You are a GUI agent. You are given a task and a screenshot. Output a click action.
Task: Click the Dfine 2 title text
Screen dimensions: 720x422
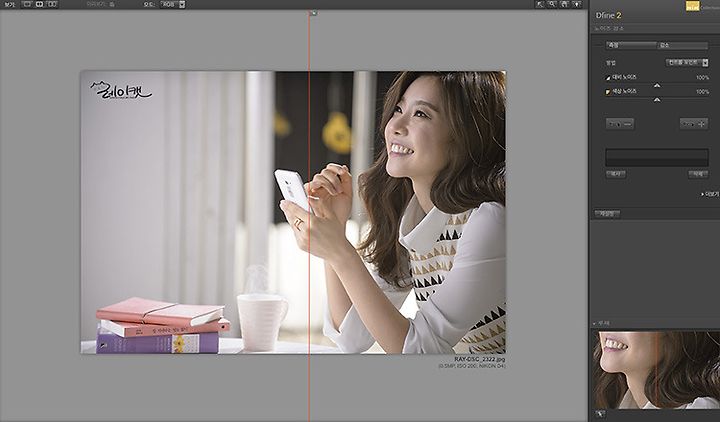point(608,16)
